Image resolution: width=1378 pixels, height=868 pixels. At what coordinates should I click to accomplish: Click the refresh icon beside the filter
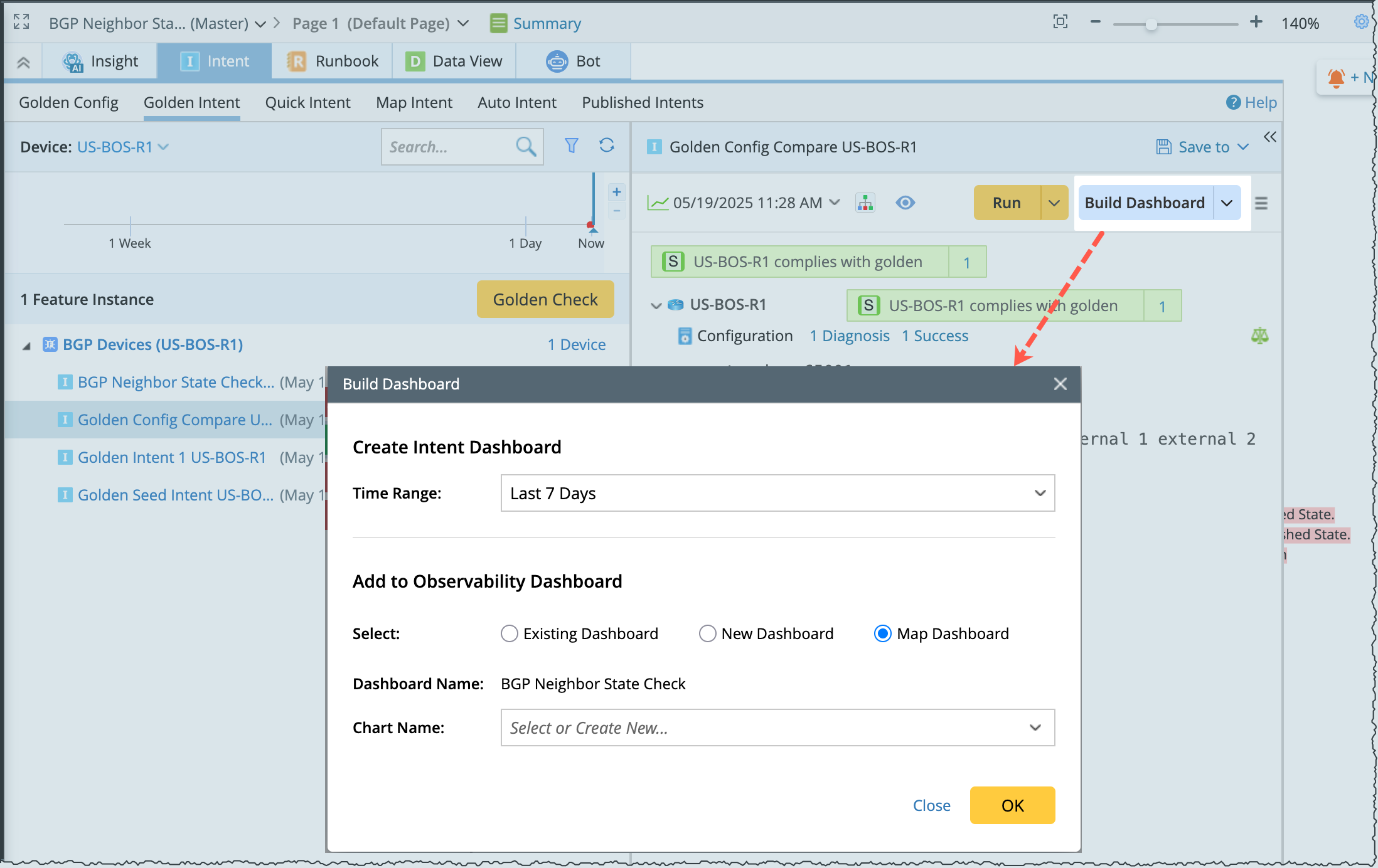[x=606, y=146]
